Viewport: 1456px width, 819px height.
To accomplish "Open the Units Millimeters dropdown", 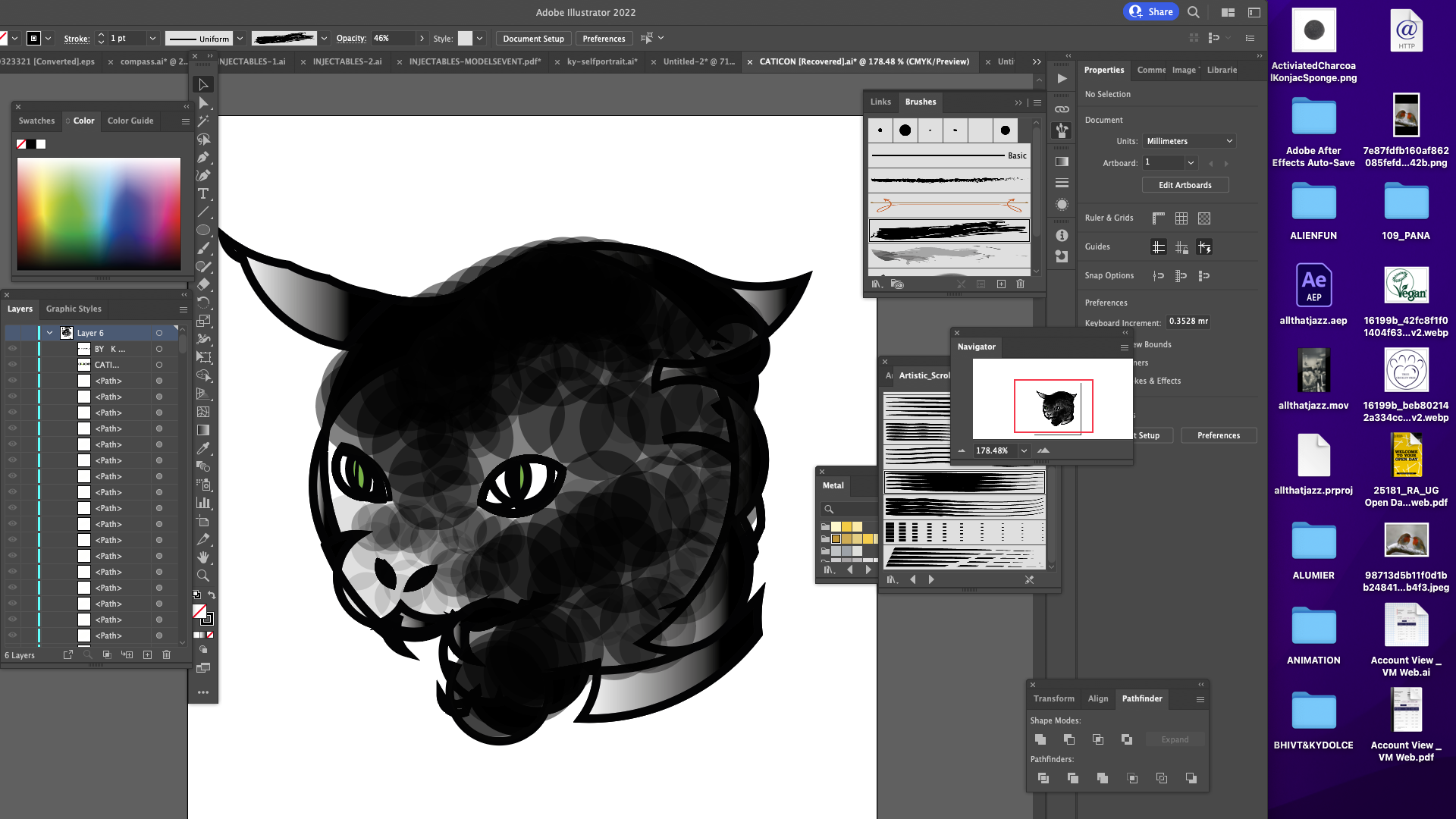I will (1189, 141).
